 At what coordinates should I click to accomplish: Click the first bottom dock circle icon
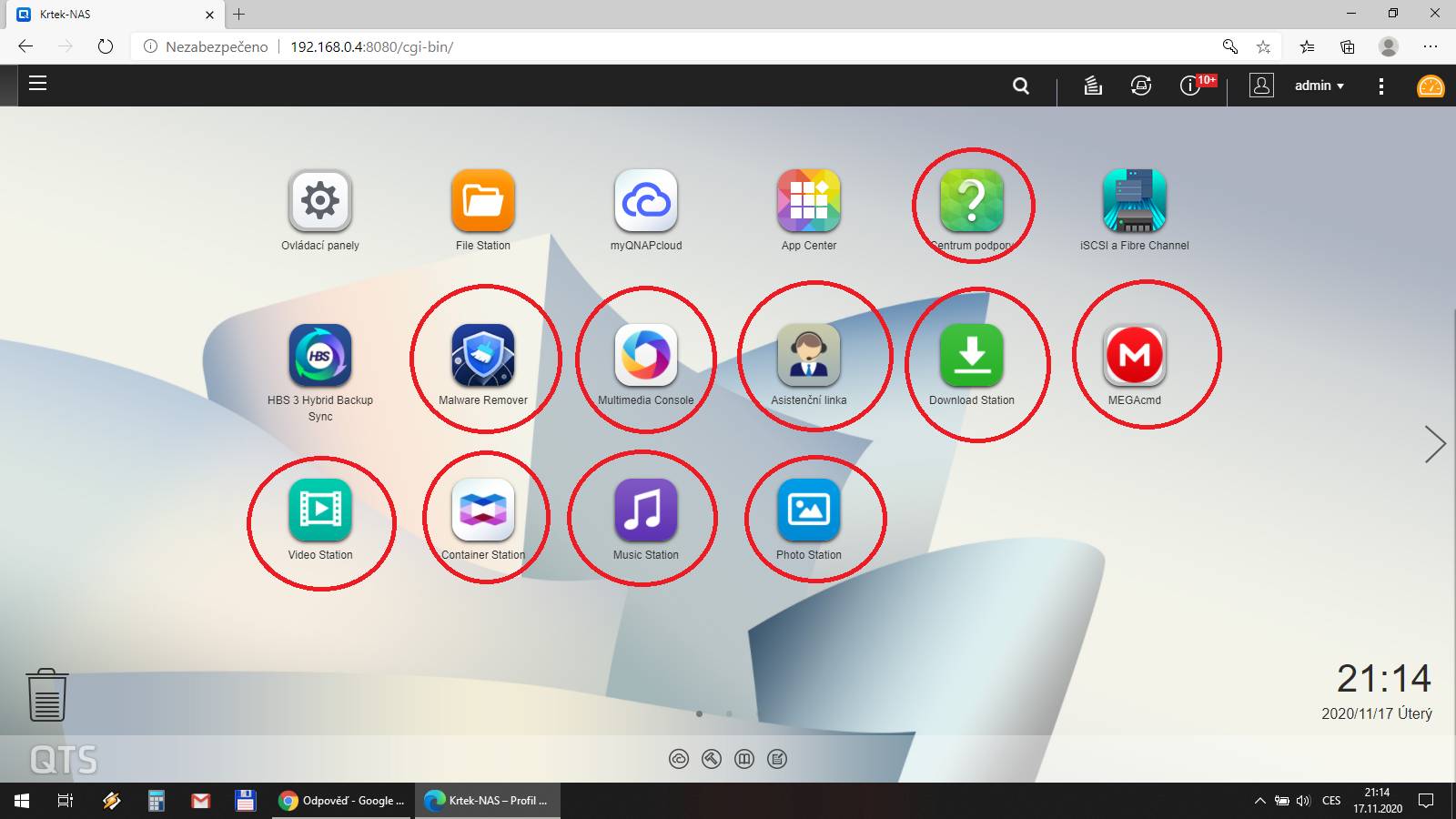(679, 759)
